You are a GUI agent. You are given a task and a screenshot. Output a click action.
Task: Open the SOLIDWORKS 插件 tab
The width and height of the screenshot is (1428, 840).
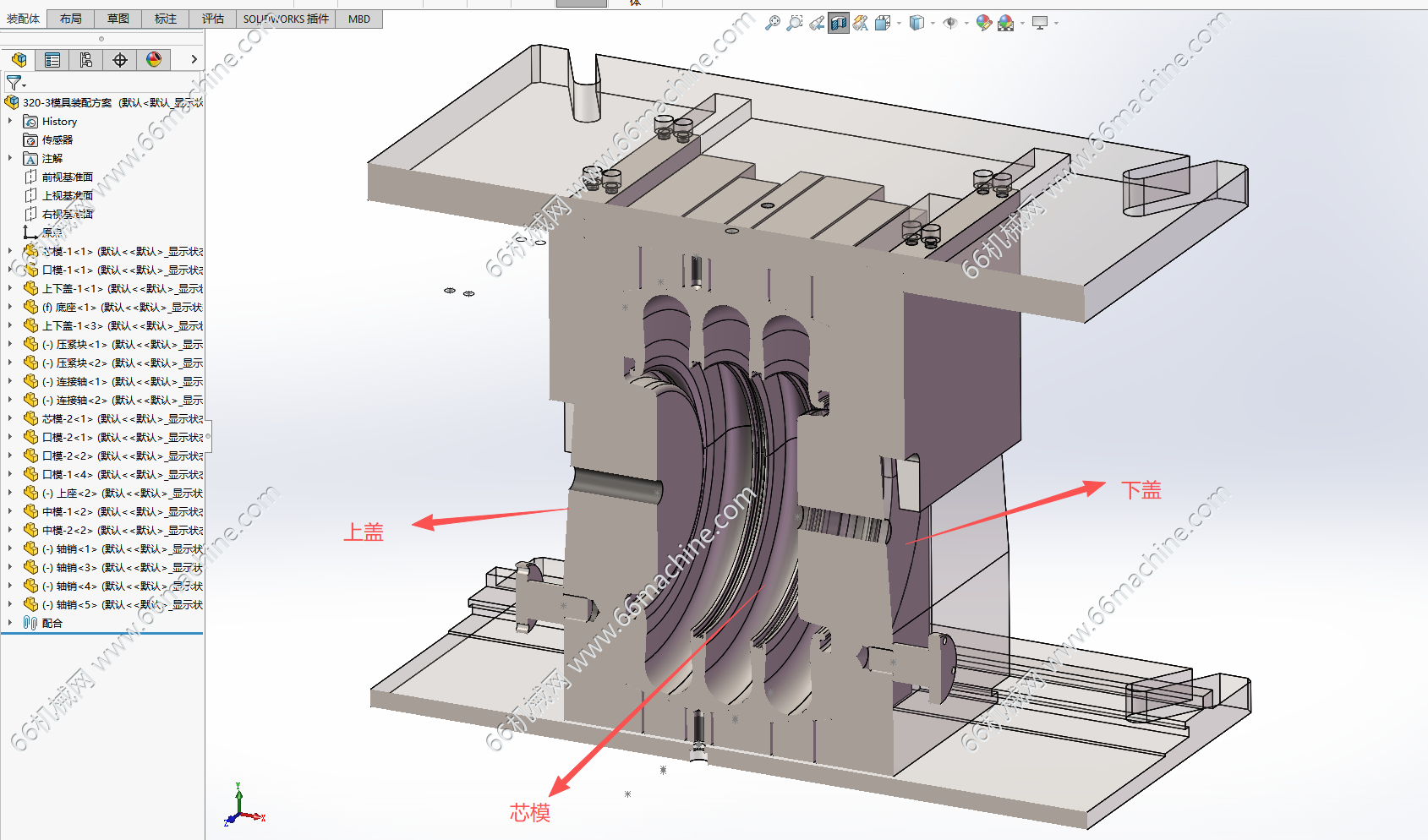pyautogui.click(x=286, y=19)
